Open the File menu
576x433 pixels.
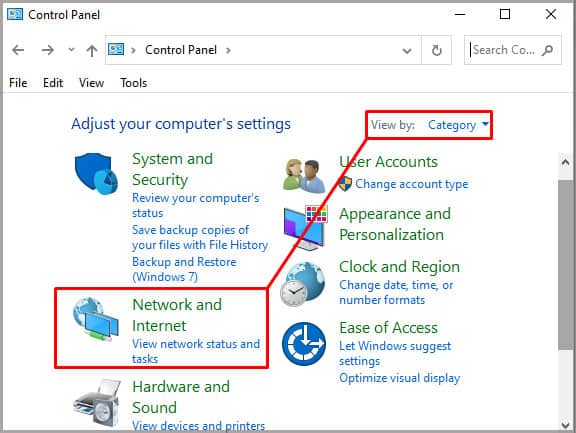click(18, 83)
